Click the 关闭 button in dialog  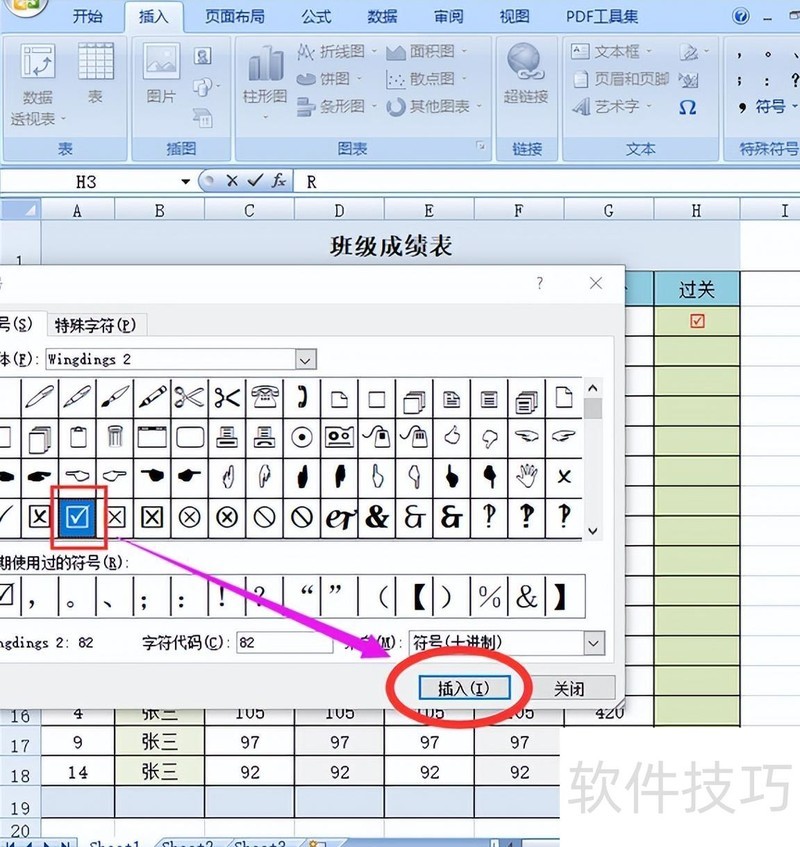569,688
